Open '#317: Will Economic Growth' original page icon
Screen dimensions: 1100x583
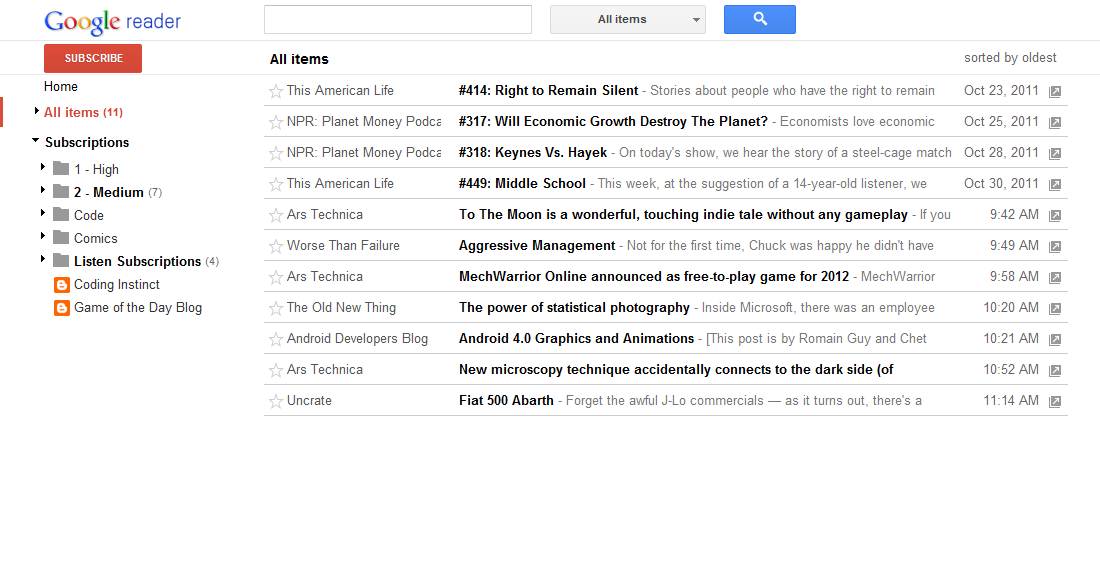[1054, 123]
